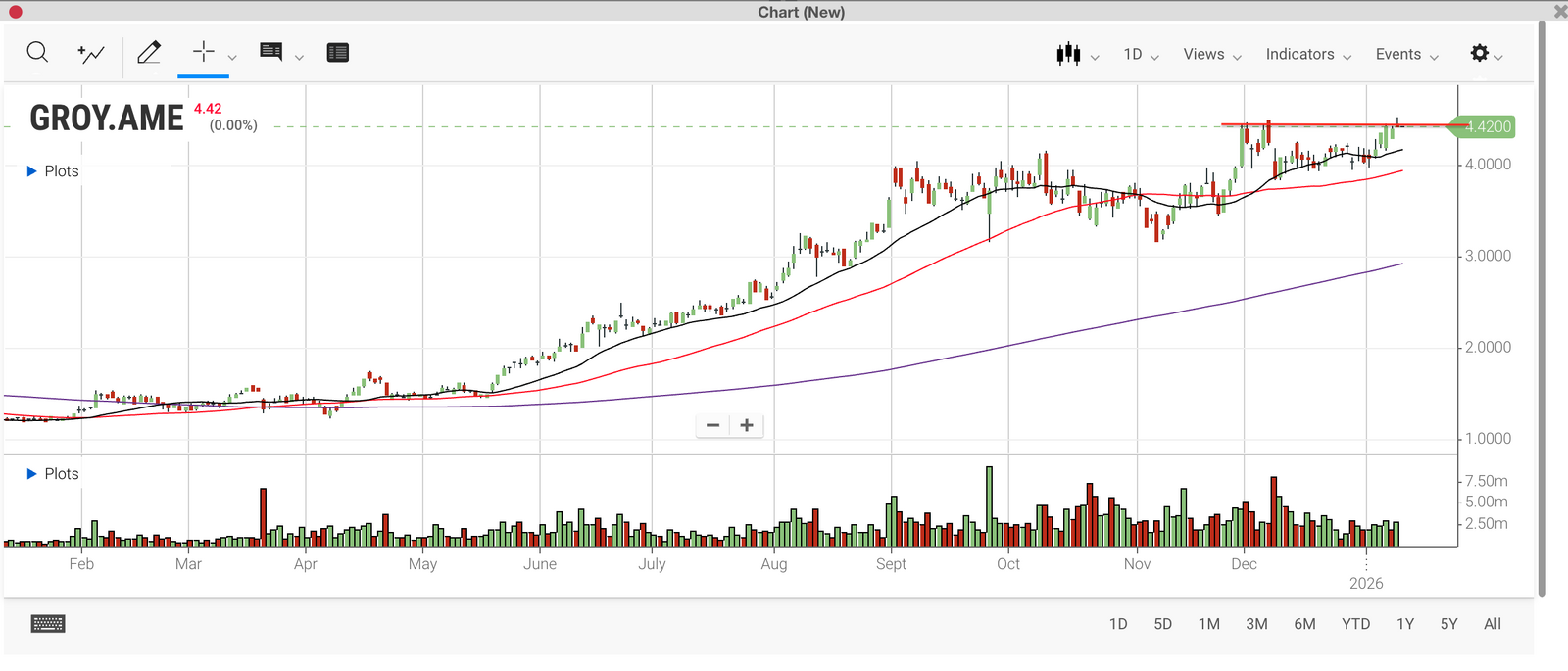Select the 1M time range
The height and width of the screenshot is (671, 1568).
pos(1209,624)
